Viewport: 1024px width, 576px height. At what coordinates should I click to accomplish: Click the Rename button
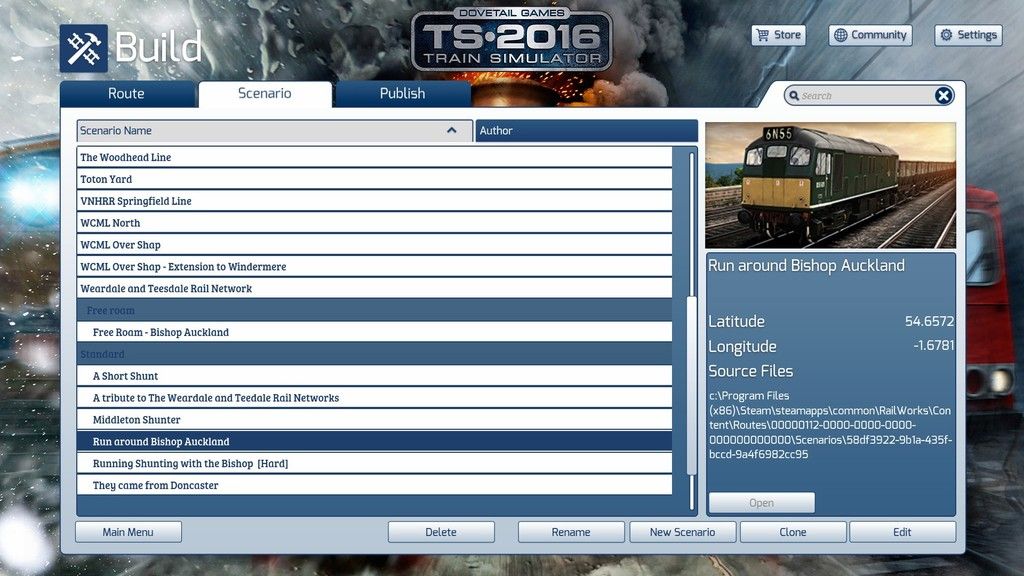[x=571, y=532]
